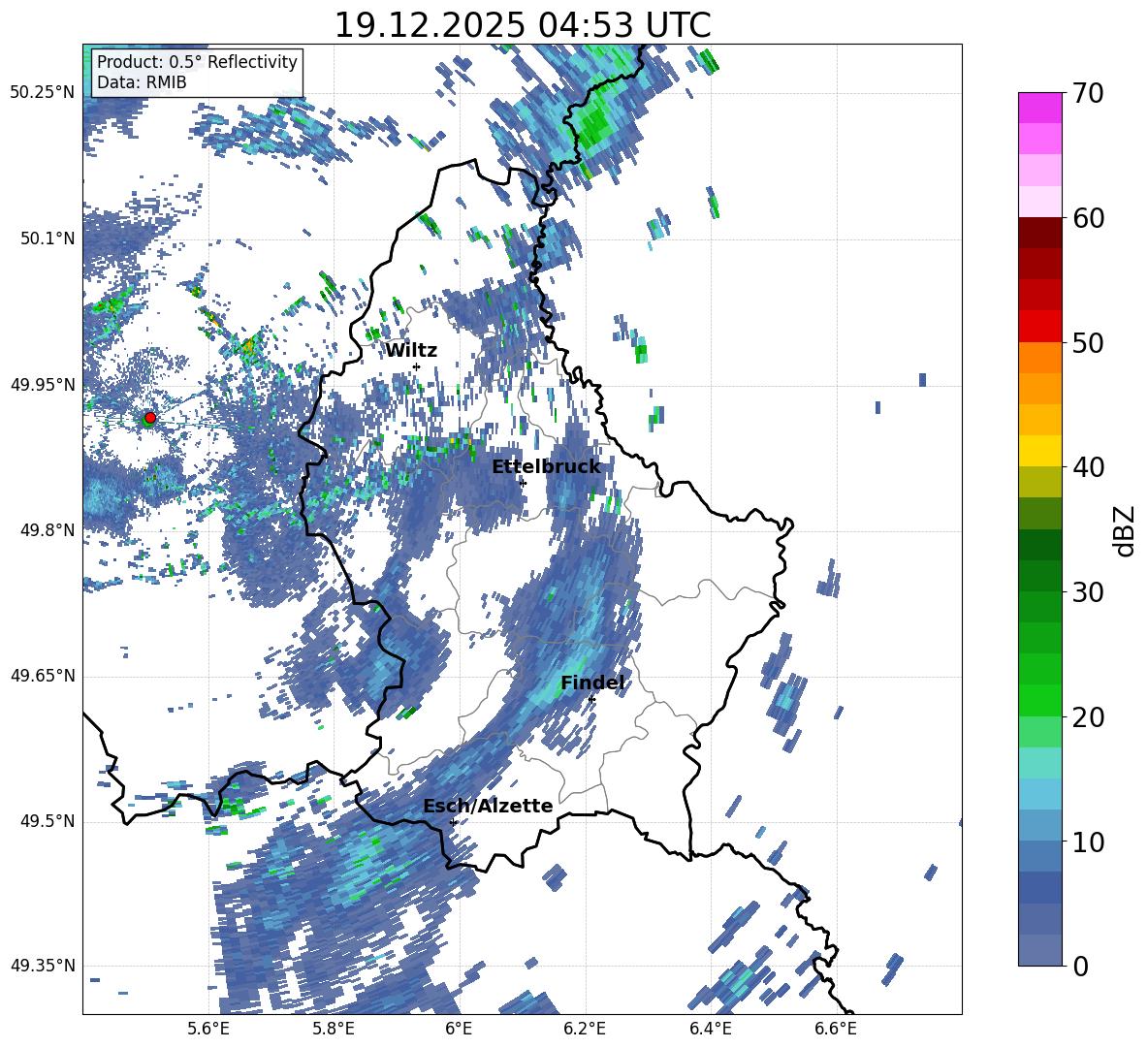Click the 'Data: RMIB' label
This screenshot has height=1048, width=1148.
pyautogui.click(x=142, y=82)
